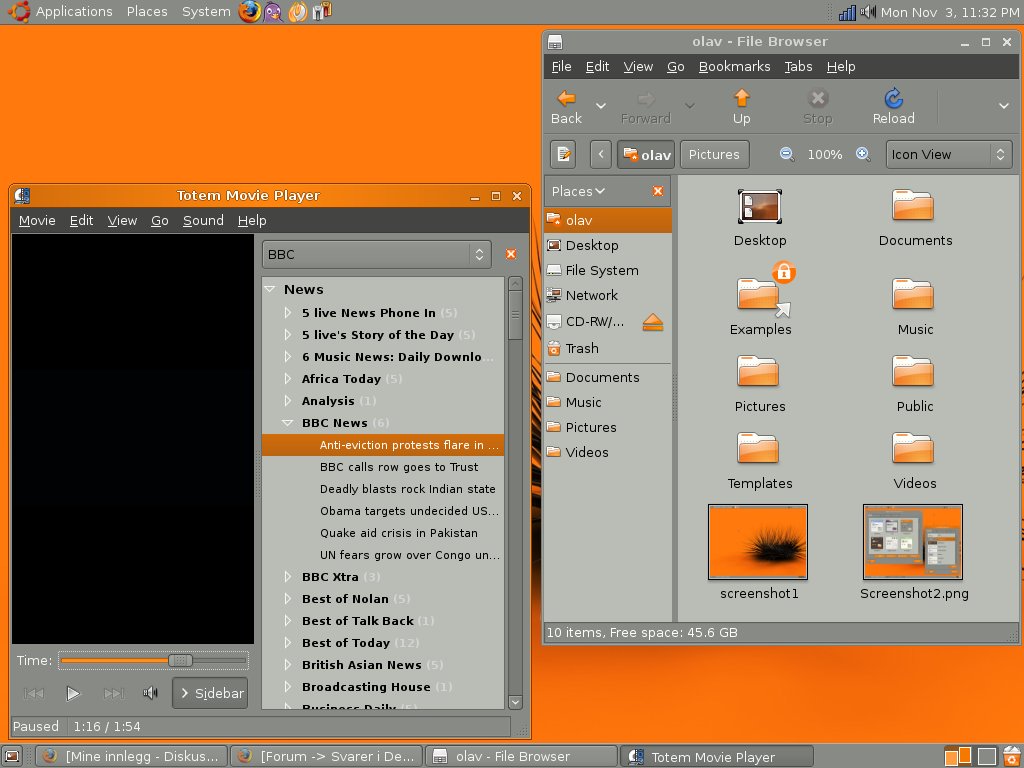Open the Tabs menu in File Browser
1024x768 pixels.
click(798, 67)
